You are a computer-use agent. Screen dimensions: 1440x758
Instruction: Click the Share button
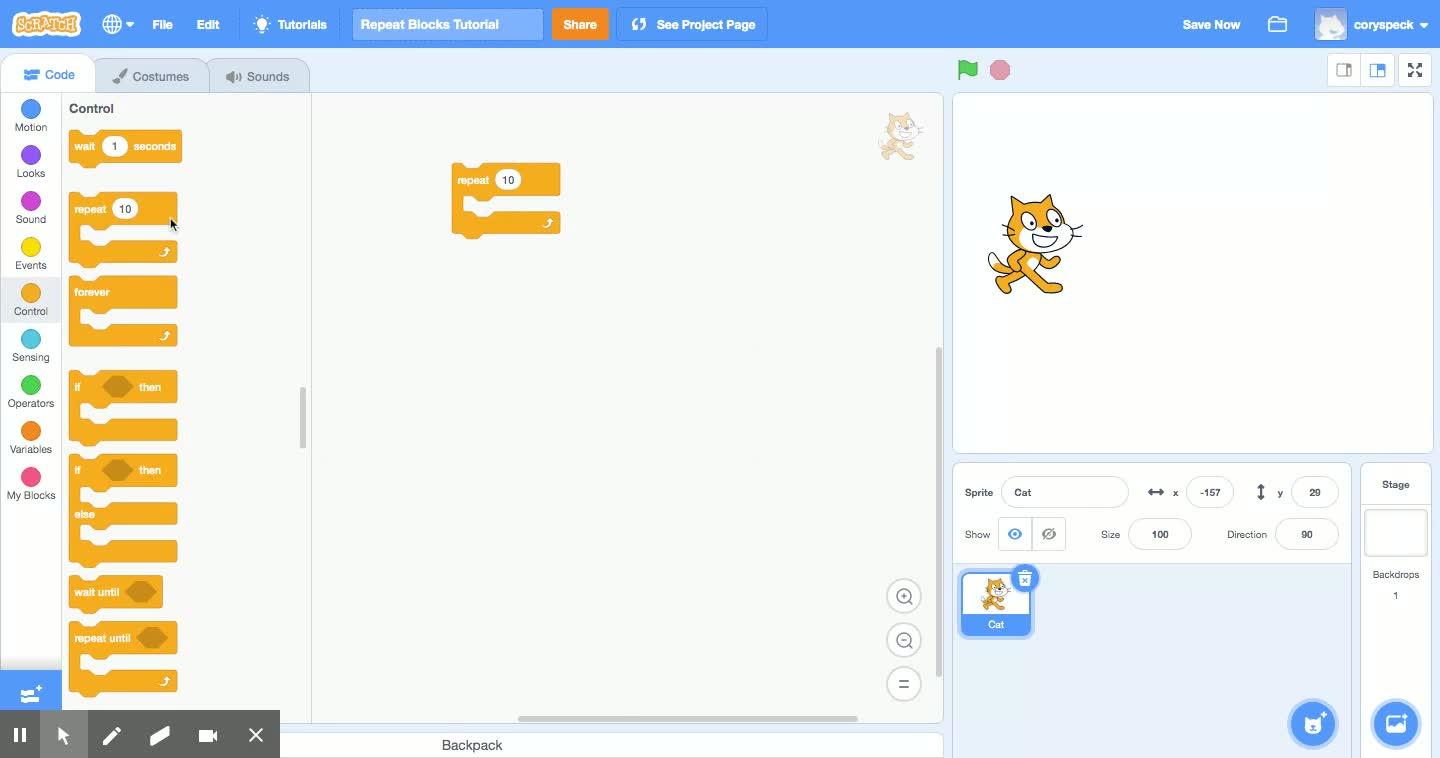pos(580,24)
